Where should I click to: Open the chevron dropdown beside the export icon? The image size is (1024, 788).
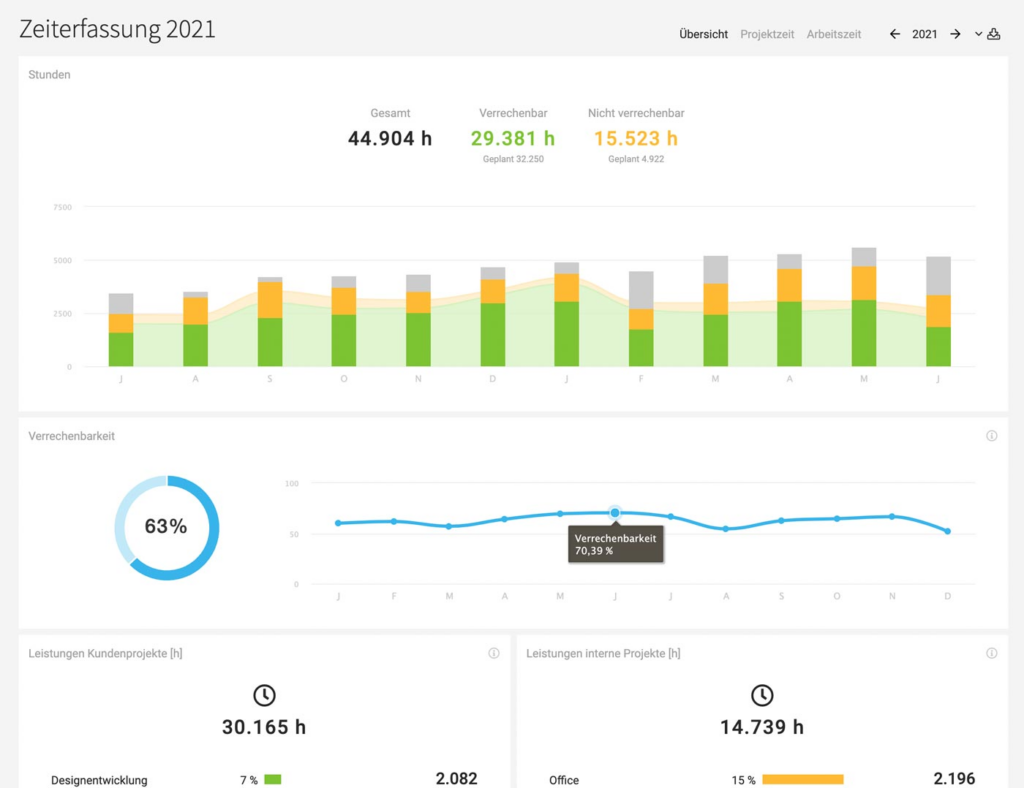pos(978,34)
